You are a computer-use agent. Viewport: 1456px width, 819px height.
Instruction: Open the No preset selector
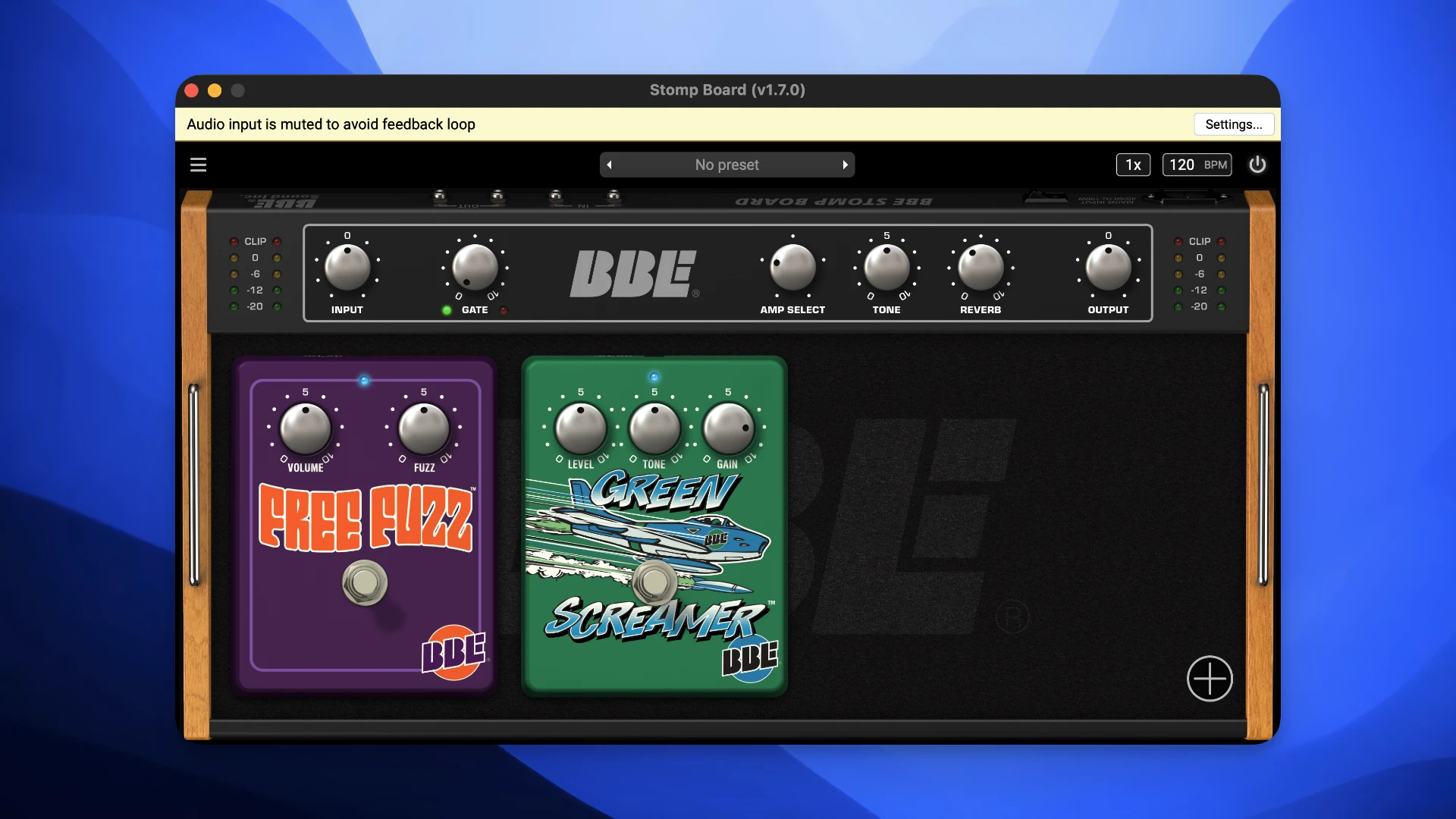click(x=726, y=165)
